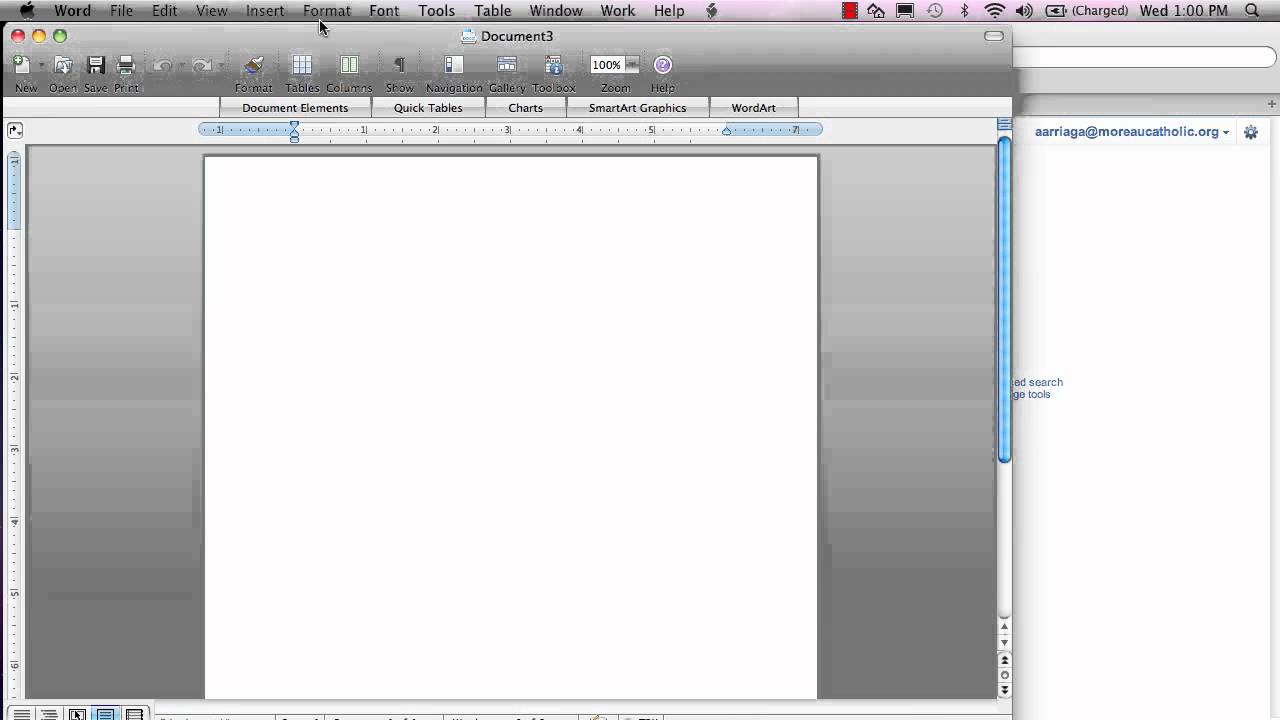The height and width of the screenshot is (720, 1280).
Task: Click the split bar icon above scrollbar
Action: tap(1004, 125)
